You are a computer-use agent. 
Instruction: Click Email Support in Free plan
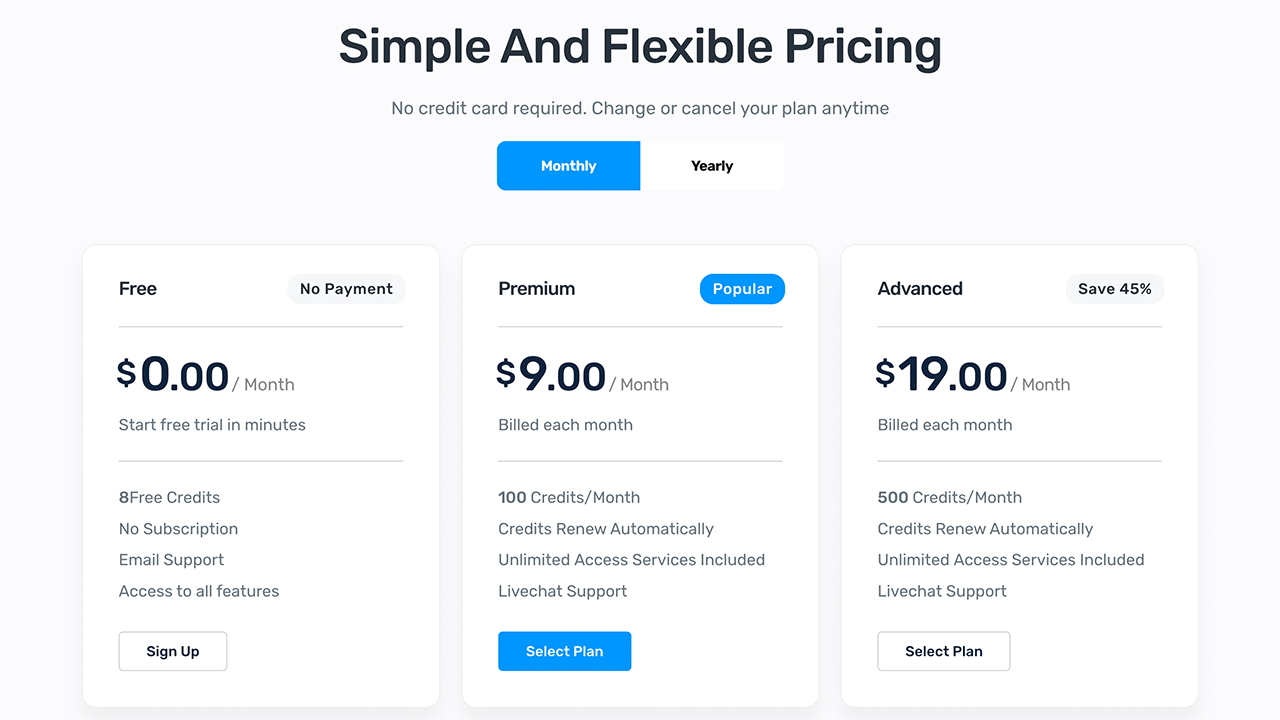click(171, 560)
